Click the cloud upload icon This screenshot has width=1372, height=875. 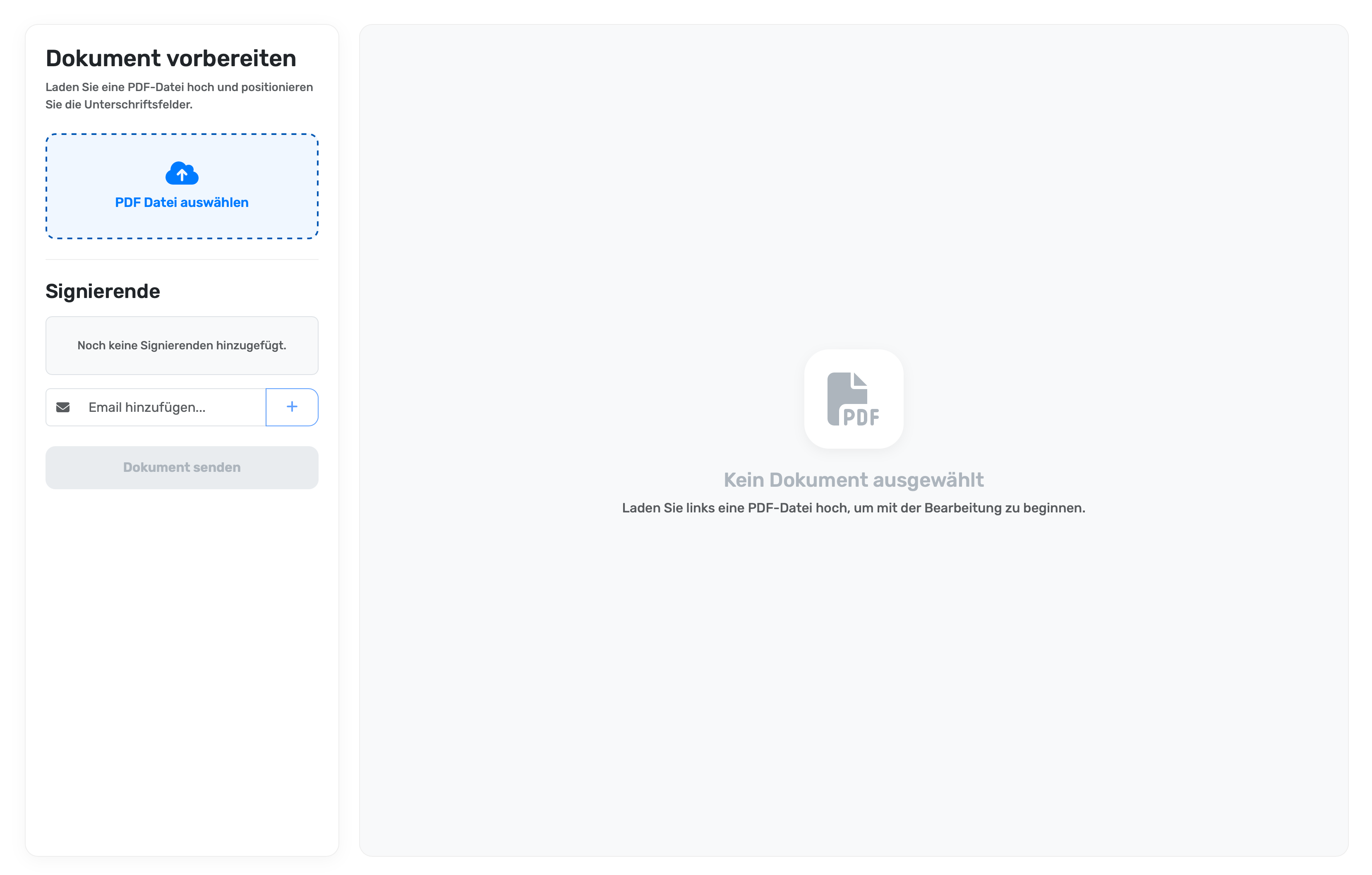pos(182,173)
